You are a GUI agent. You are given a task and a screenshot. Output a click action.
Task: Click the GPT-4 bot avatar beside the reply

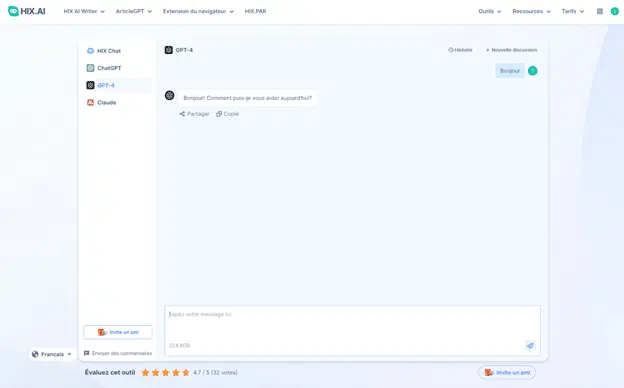pos(170,96)
